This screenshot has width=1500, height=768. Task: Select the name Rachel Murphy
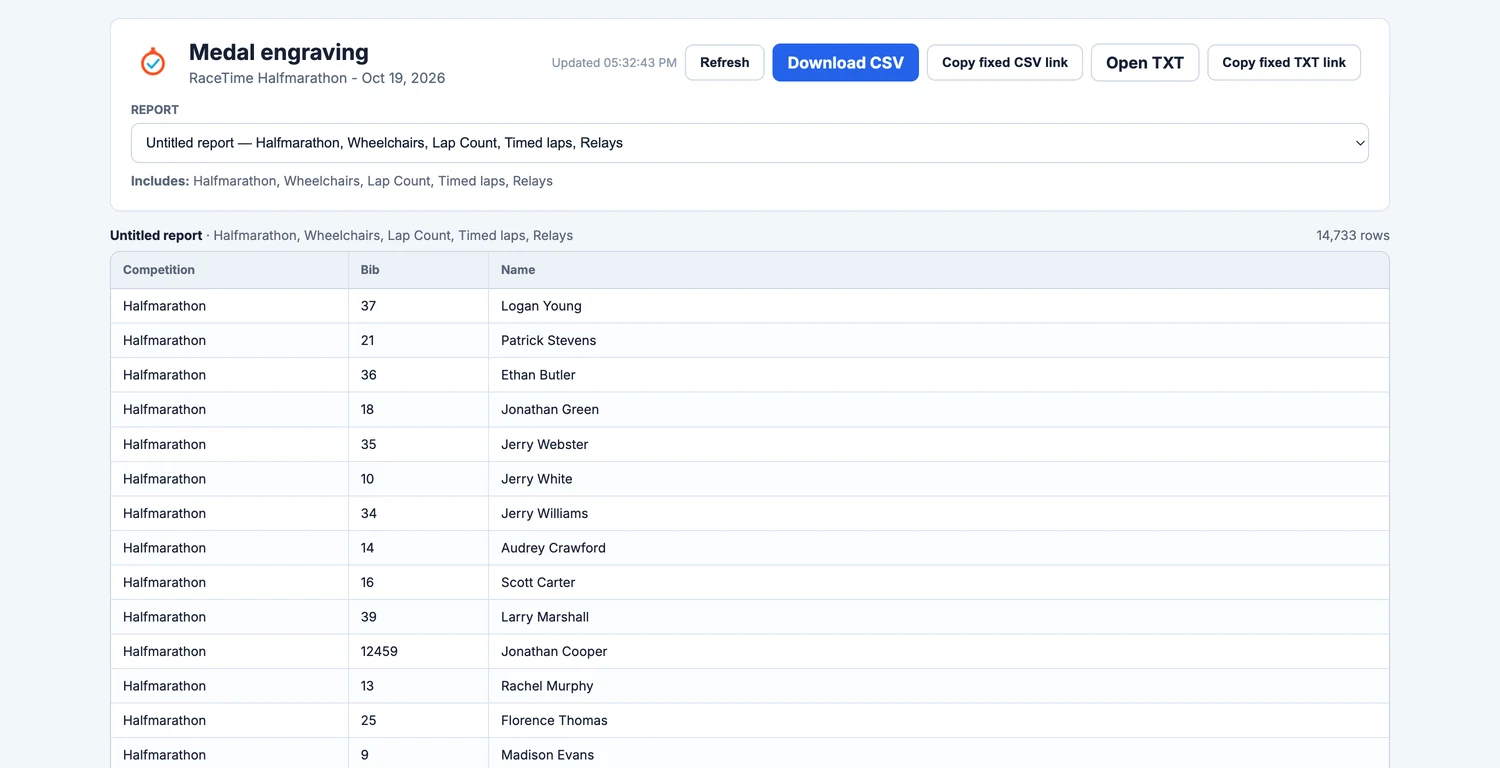click(x=547, y=686)
